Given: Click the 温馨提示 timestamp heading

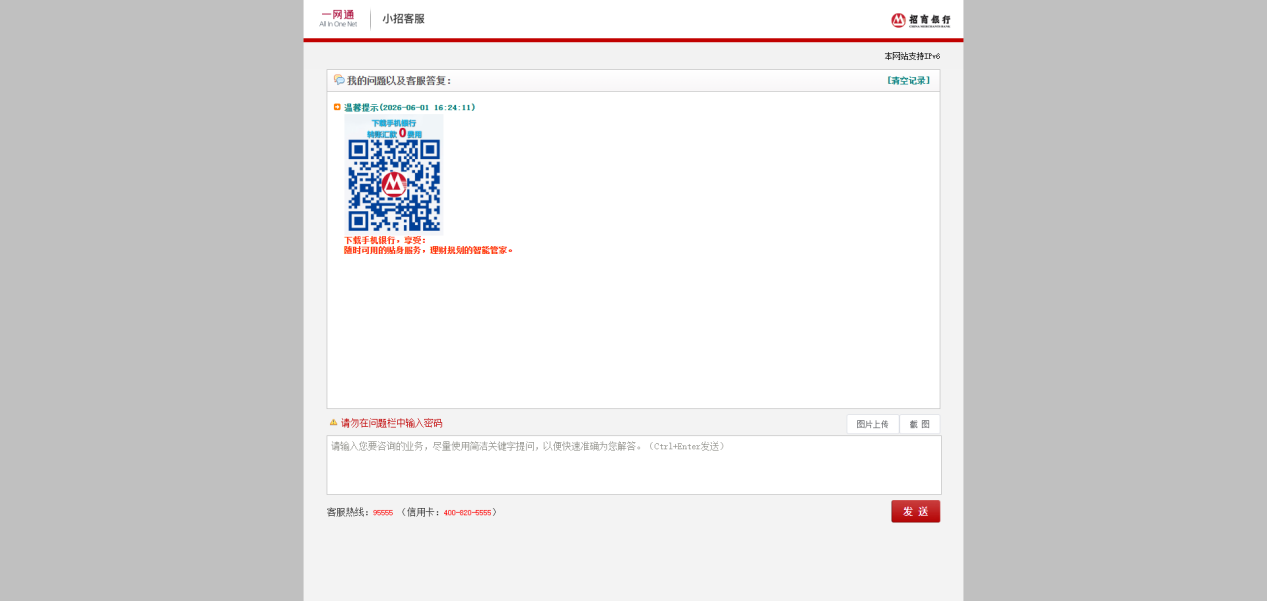Looking at the screenshot, I should (x=410, y=107).
